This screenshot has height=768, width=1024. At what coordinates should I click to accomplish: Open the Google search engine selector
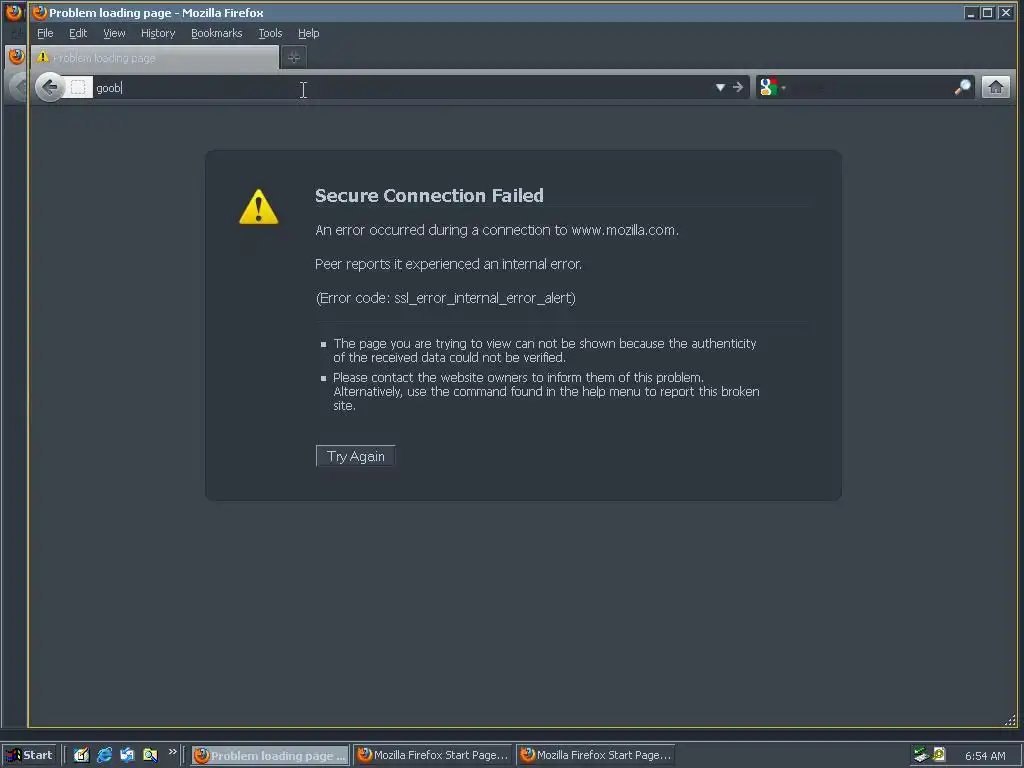pyautogui.click(x=773, y=87)
